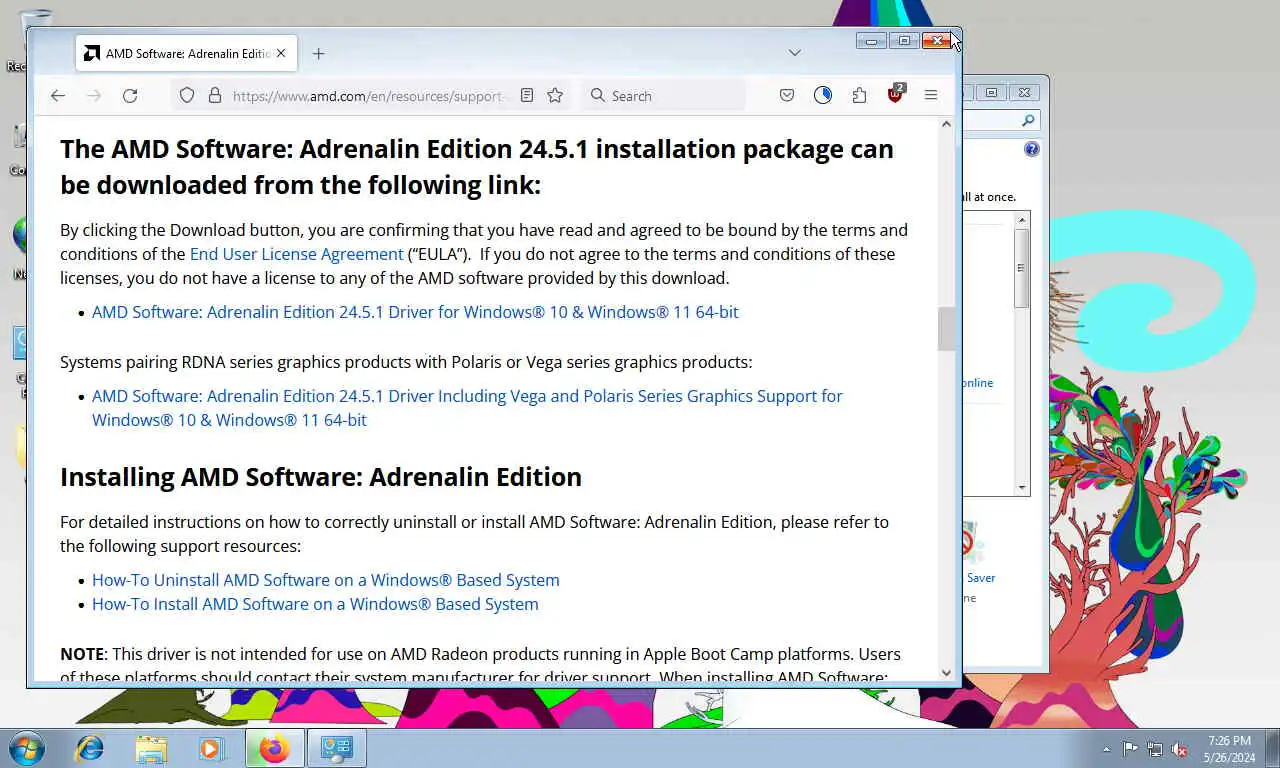This screenshot has width=1280, height=768.
Task: Switch to the Control Panel taskbar button
Action: 337,748
